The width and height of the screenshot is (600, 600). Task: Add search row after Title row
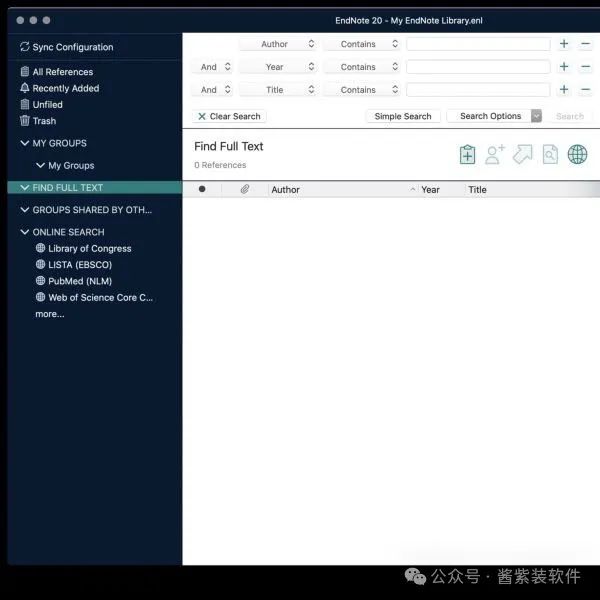pos(564,90)
